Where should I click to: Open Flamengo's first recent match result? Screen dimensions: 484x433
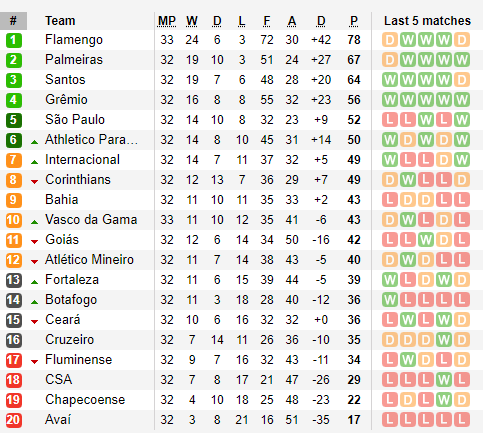pos(390,40)
